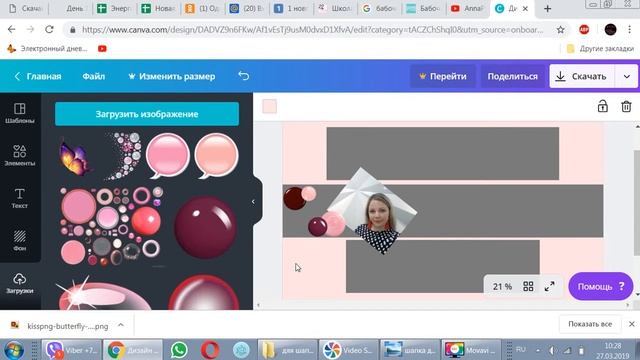Screen dimensions: 640x360
Task: Open Viber from the taskbar
Action: coord(71,350)
